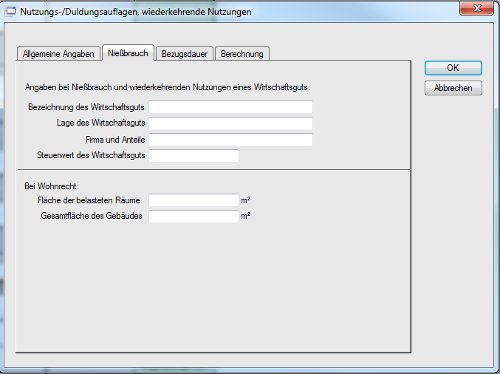Switch to the Allgemeine Angaben tab

click(x=59, y=54)
